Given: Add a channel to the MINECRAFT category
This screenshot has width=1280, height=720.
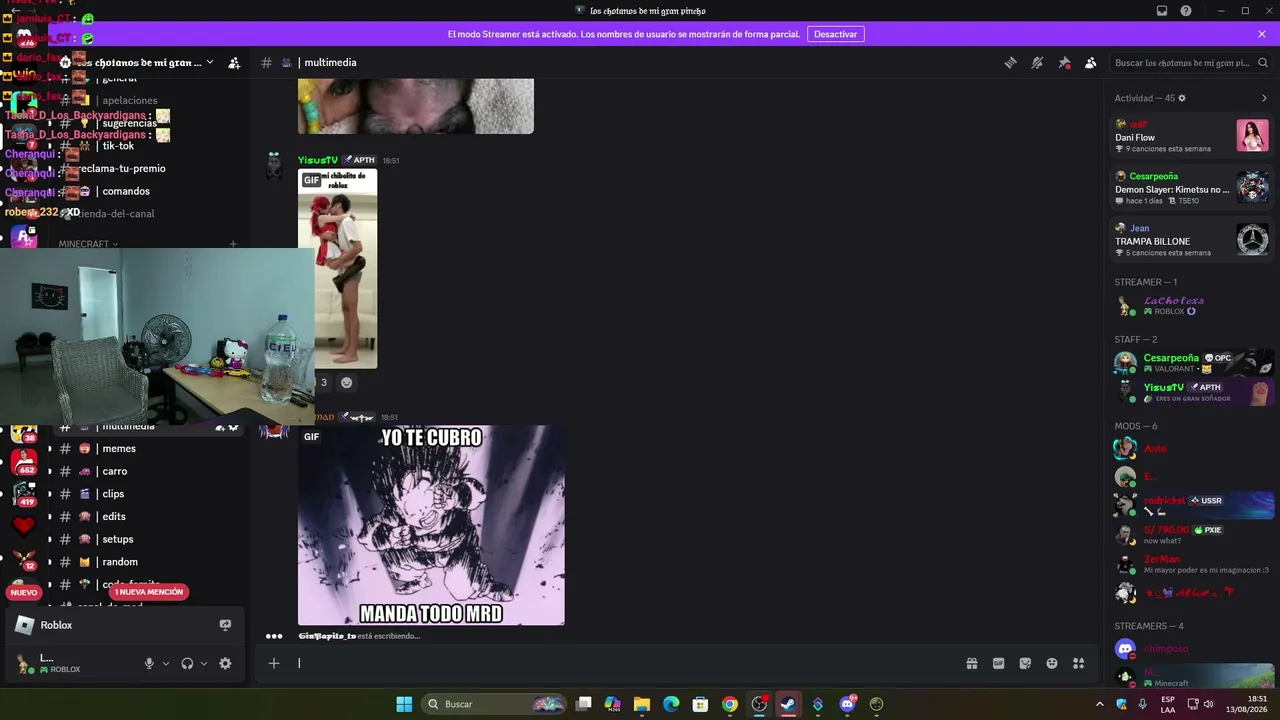Looking at the screenshot, I should (x=233, y=244).
